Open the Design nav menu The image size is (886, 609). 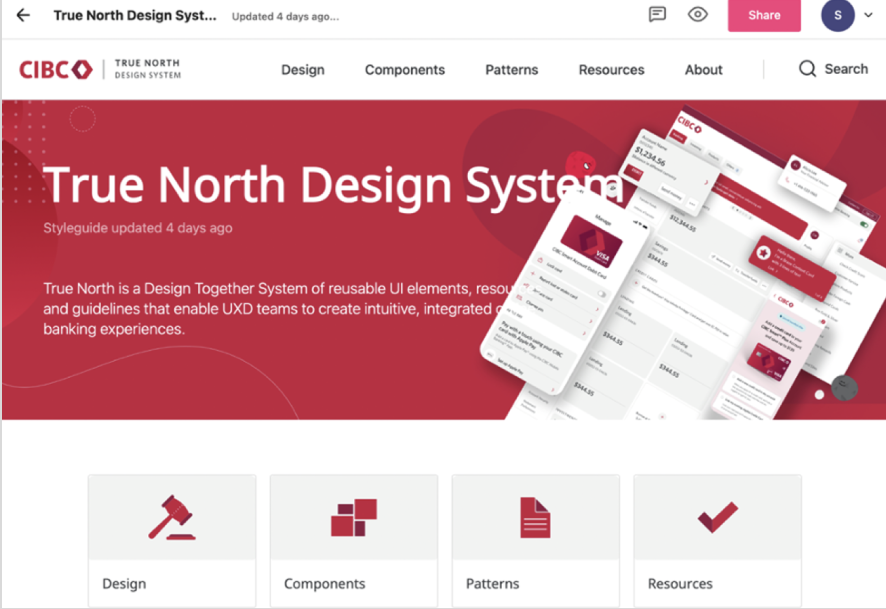303,69
